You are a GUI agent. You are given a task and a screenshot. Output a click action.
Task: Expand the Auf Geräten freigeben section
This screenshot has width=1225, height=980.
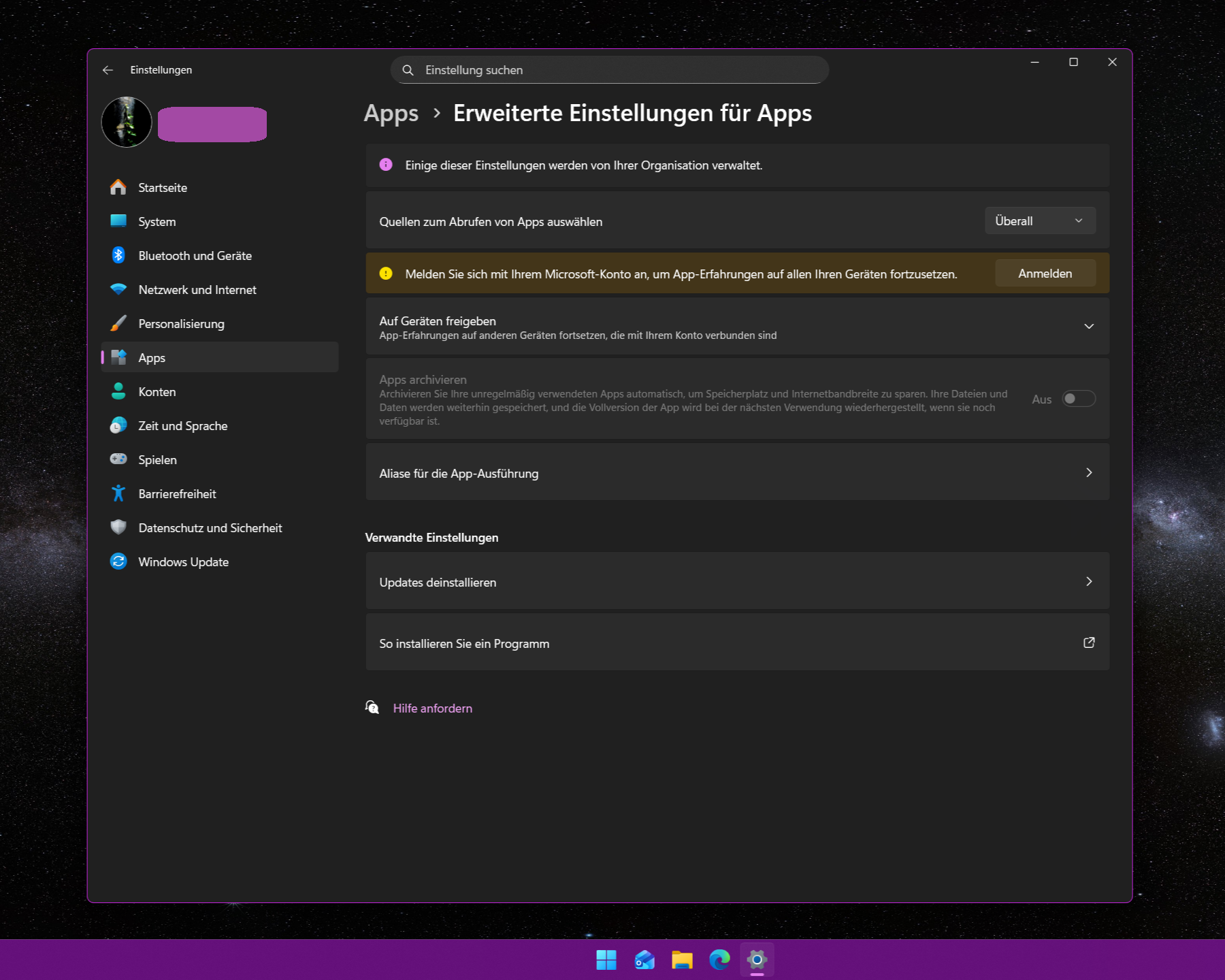1089,326
